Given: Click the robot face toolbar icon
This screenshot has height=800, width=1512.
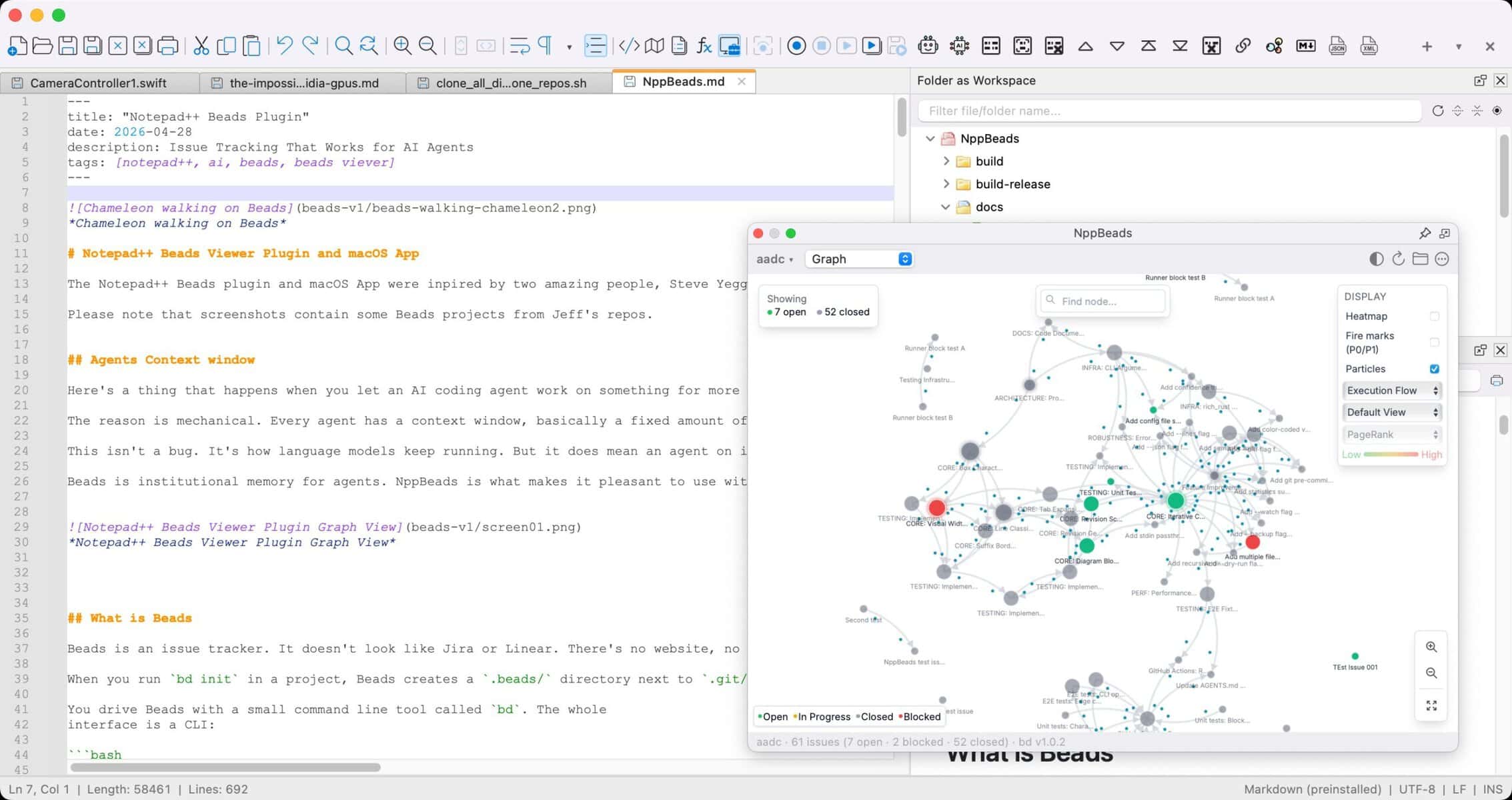Looking at the screenshot, I should [x=928, y=46].
